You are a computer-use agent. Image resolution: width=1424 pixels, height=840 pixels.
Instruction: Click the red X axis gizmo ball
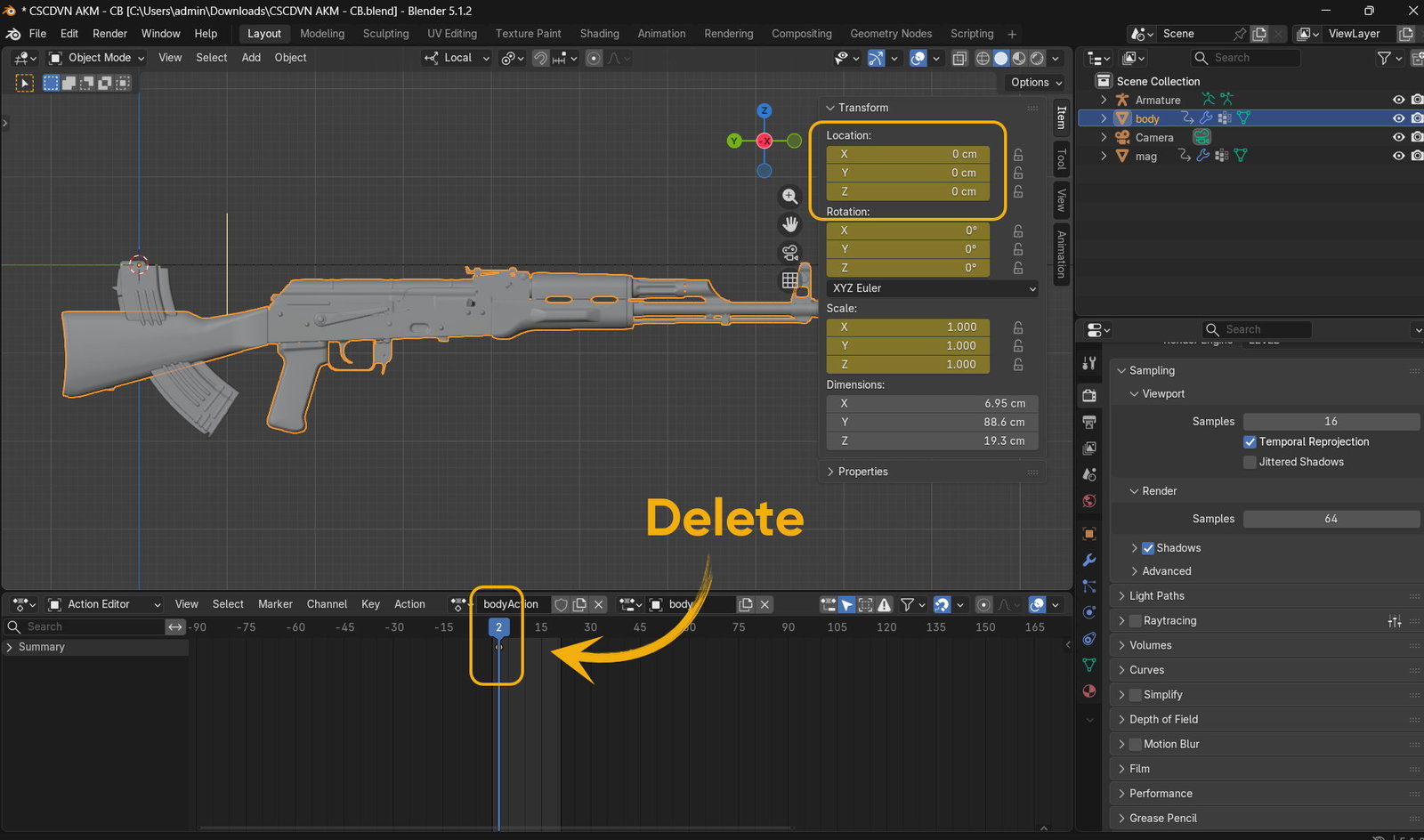765,141
